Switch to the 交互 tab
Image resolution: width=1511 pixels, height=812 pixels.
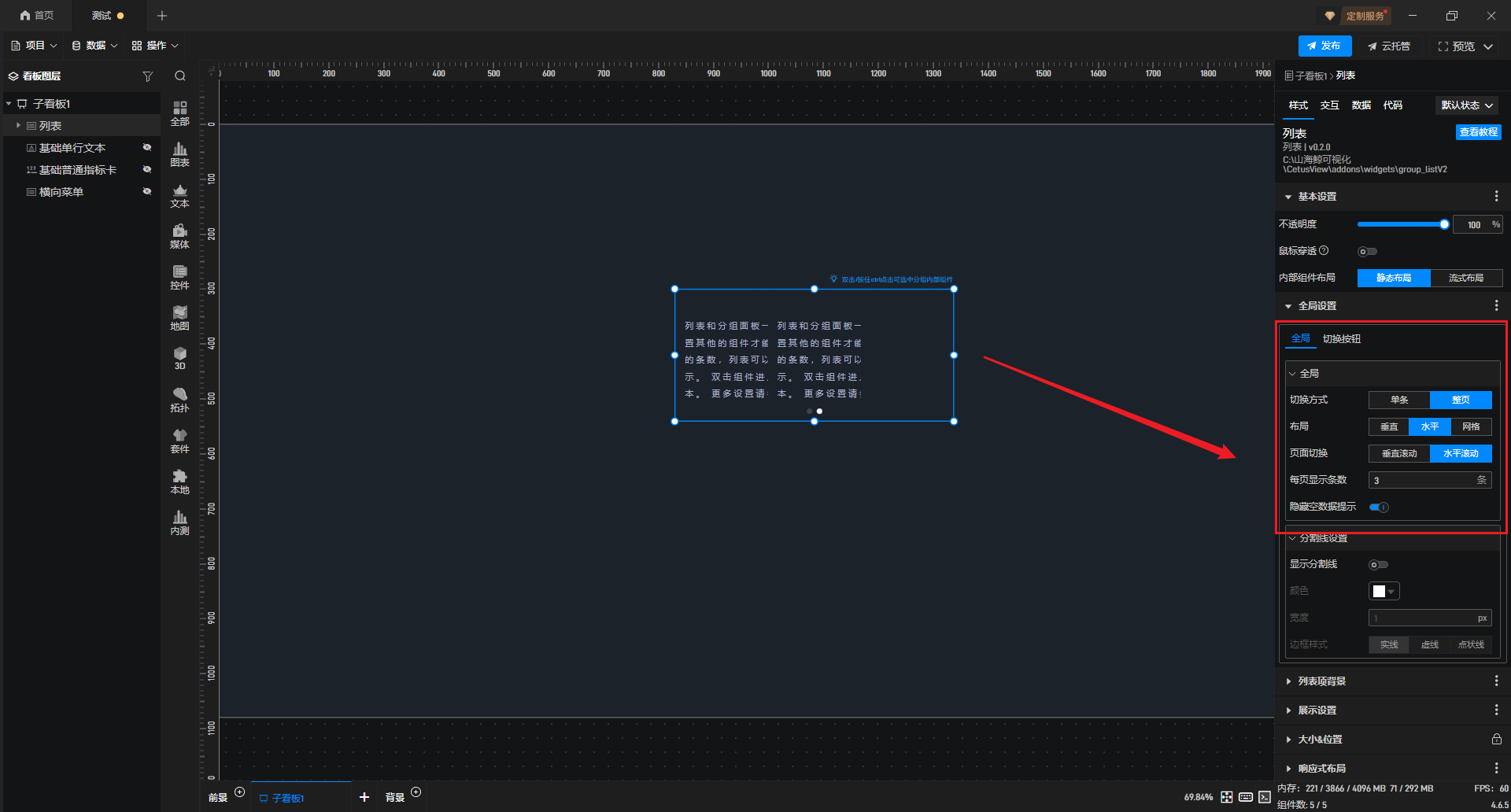[1329, 105]
